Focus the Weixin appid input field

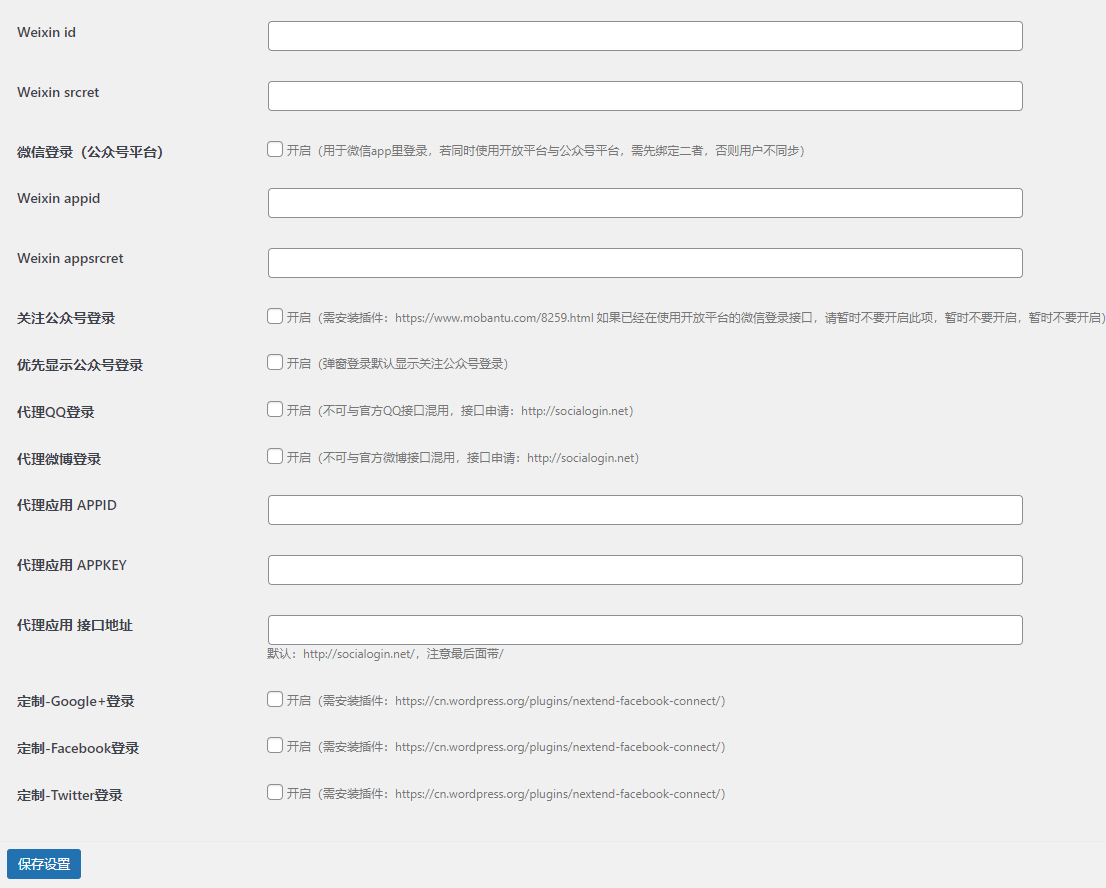pos(645,203)
